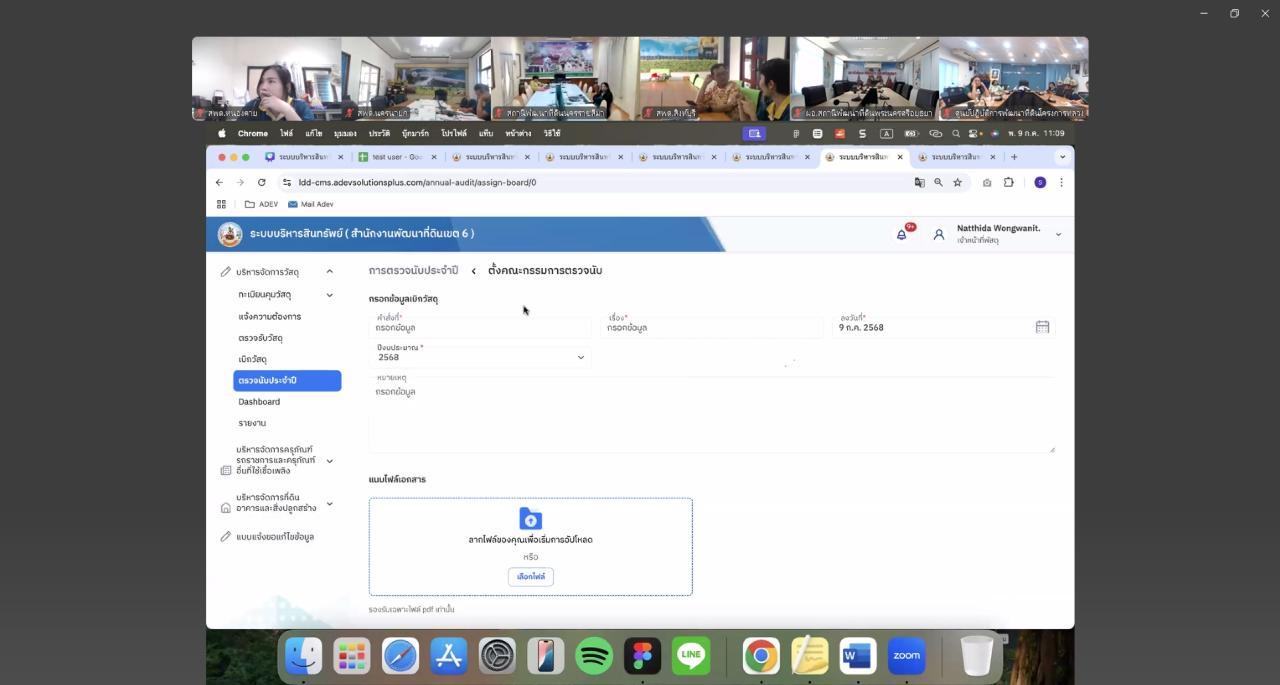The image size is (1280, 685).
Task: Click the เรื่อง input field
Action: (x=713, y=328)
